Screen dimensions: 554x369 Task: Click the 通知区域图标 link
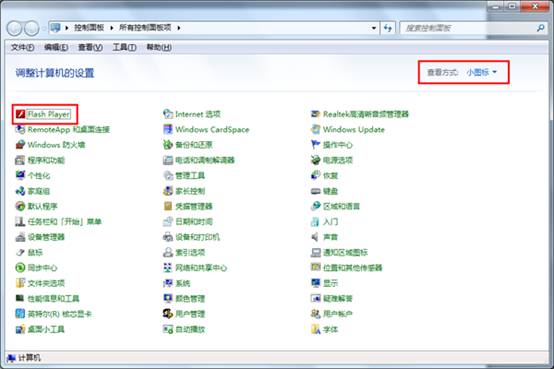click(x=345, y=252)
